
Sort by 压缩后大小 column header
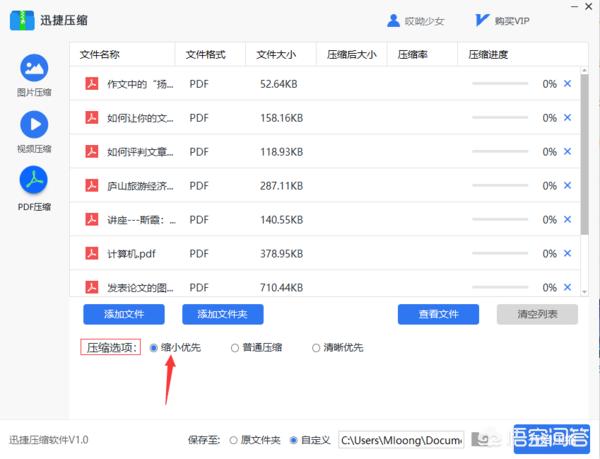coord(352,55)
